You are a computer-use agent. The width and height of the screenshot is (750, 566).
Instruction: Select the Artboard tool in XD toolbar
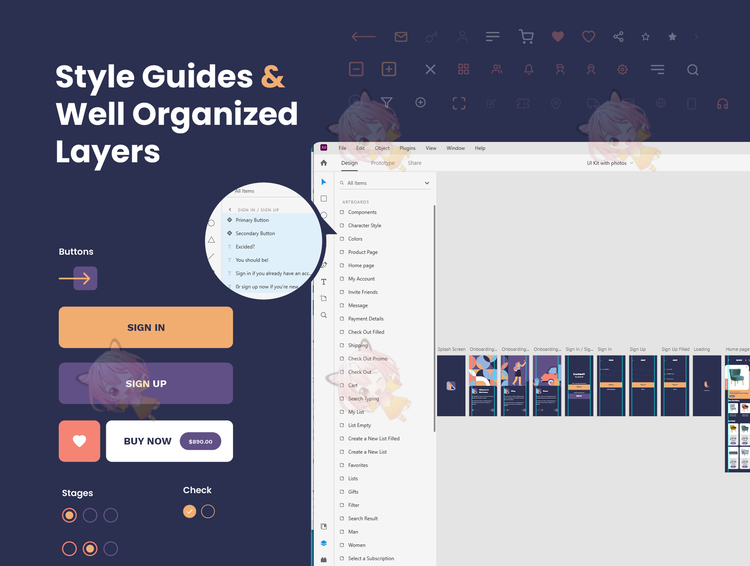point(324,298)
